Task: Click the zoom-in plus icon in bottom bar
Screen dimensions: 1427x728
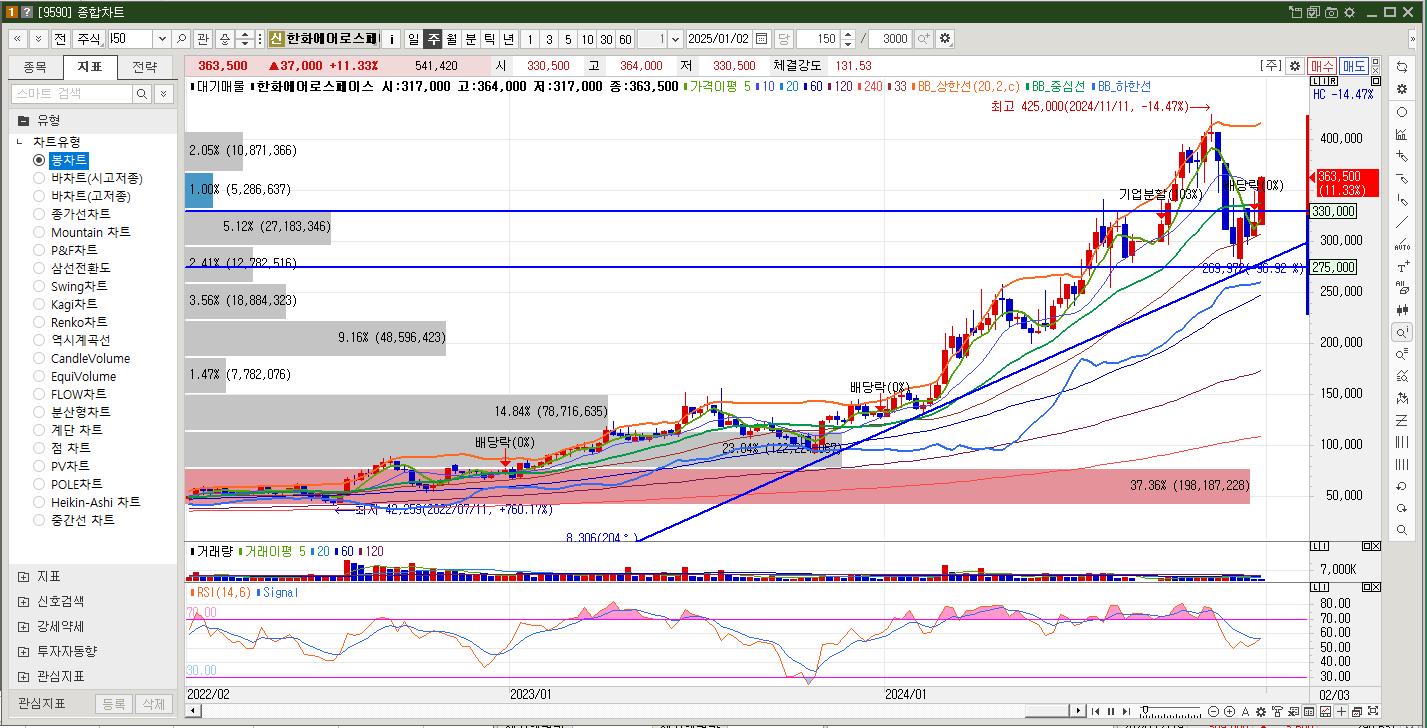Action: (x=1229, y=711)
